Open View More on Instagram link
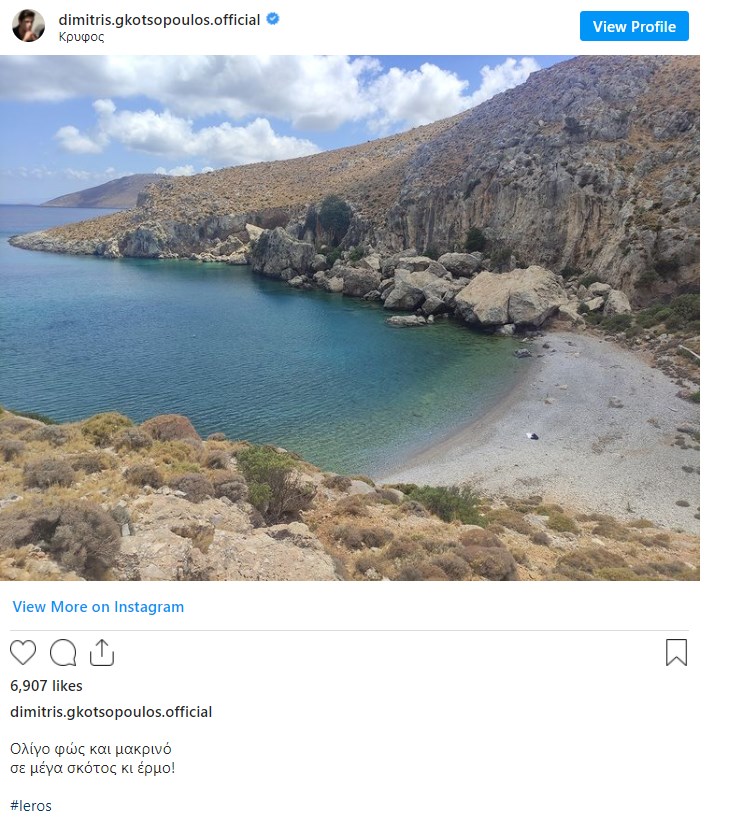743x824 pixels. coord(98,606)
